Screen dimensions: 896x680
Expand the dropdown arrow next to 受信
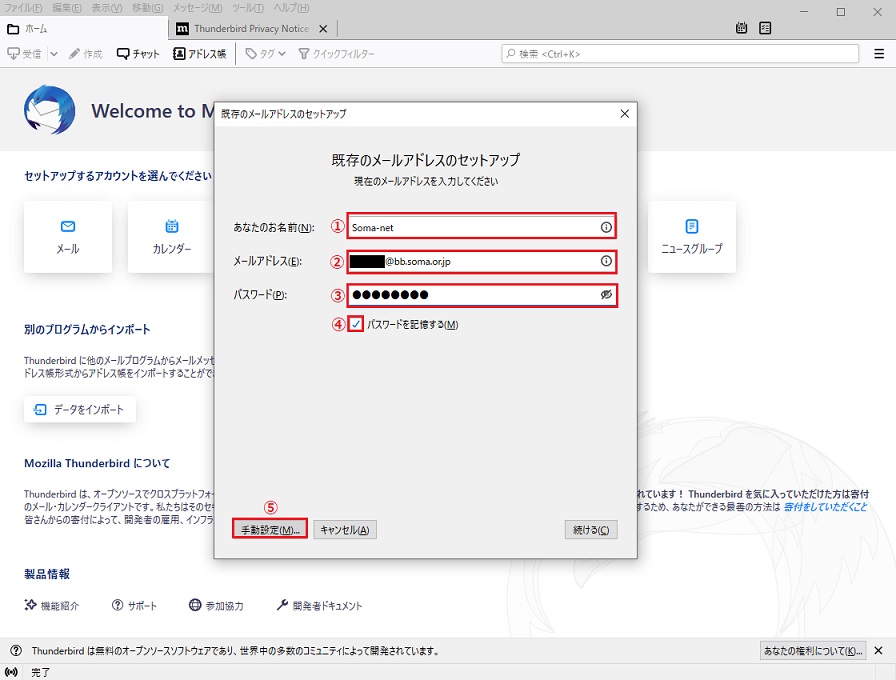coord(54,54)
